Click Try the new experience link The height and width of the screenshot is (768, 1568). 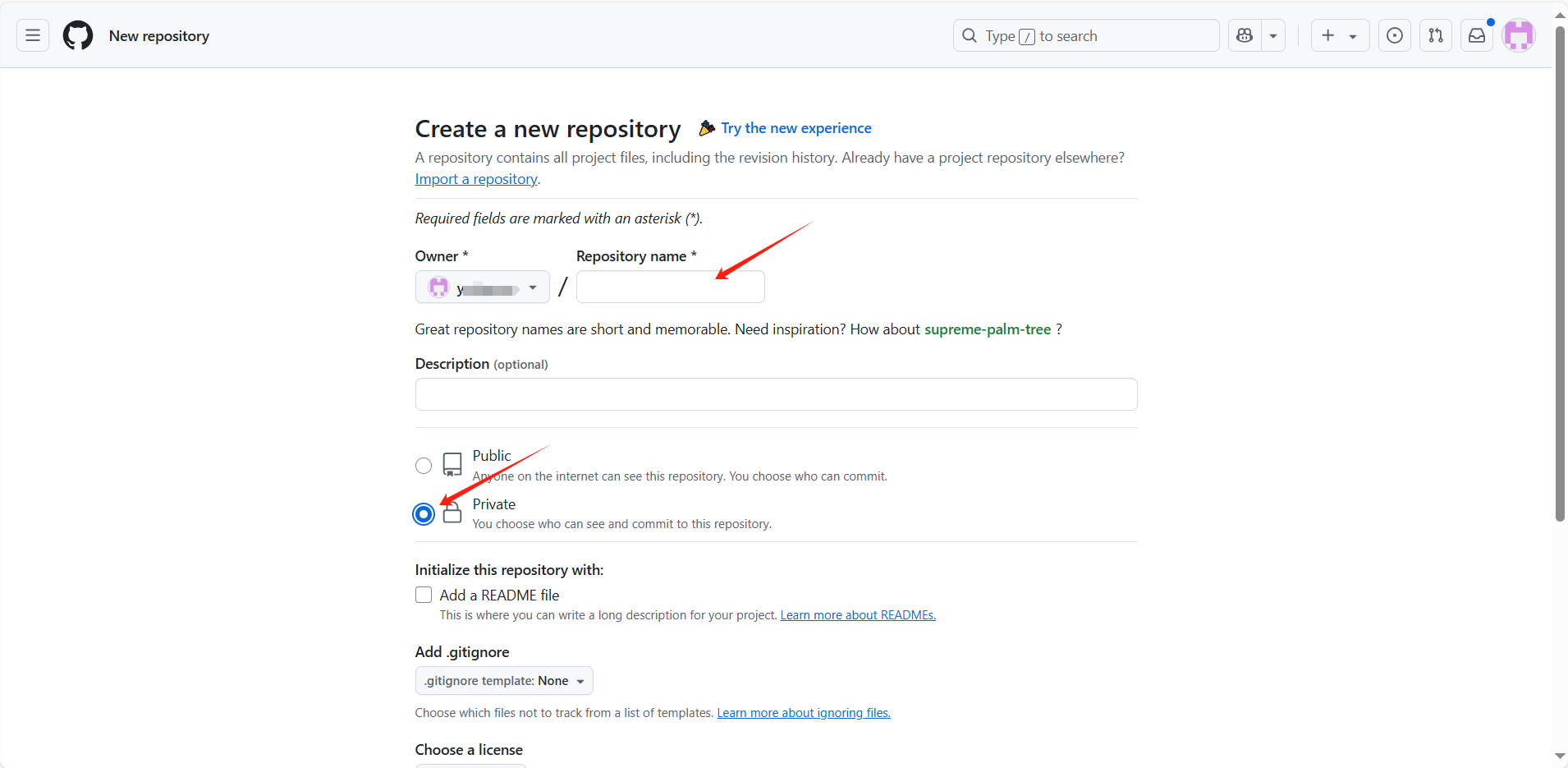pos(795,128)
